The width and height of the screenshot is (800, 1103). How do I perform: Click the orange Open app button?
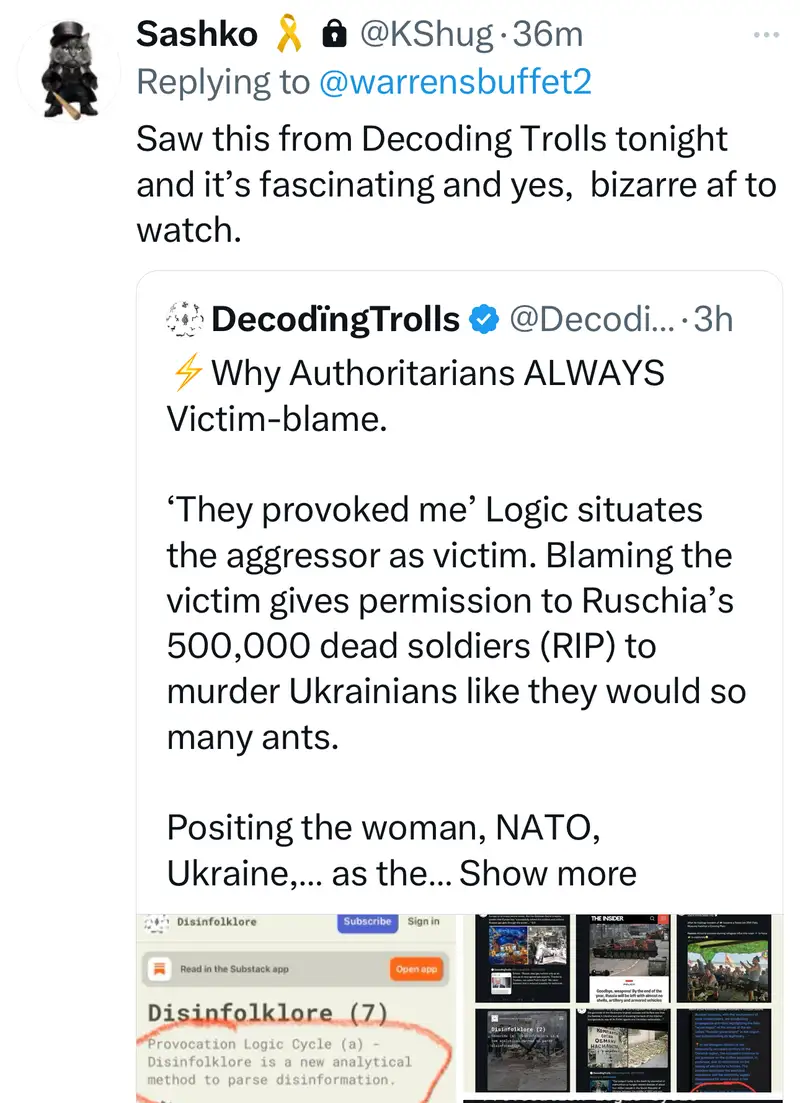(415, 969)
